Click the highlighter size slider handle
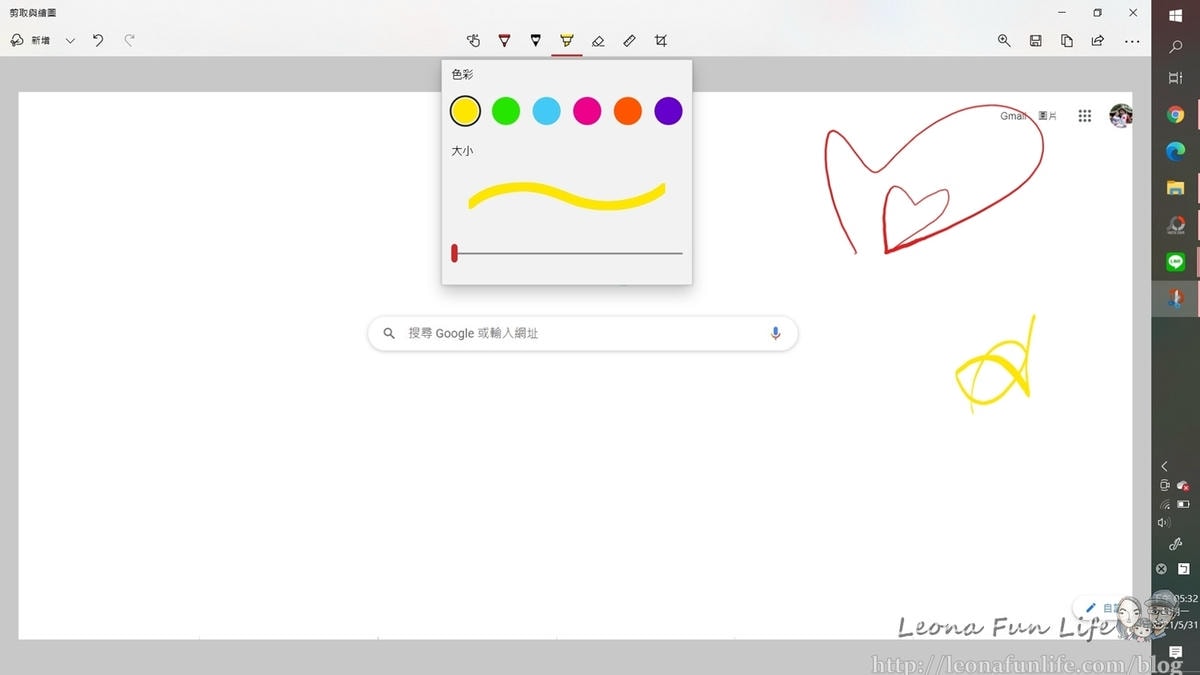 point(454,253)
